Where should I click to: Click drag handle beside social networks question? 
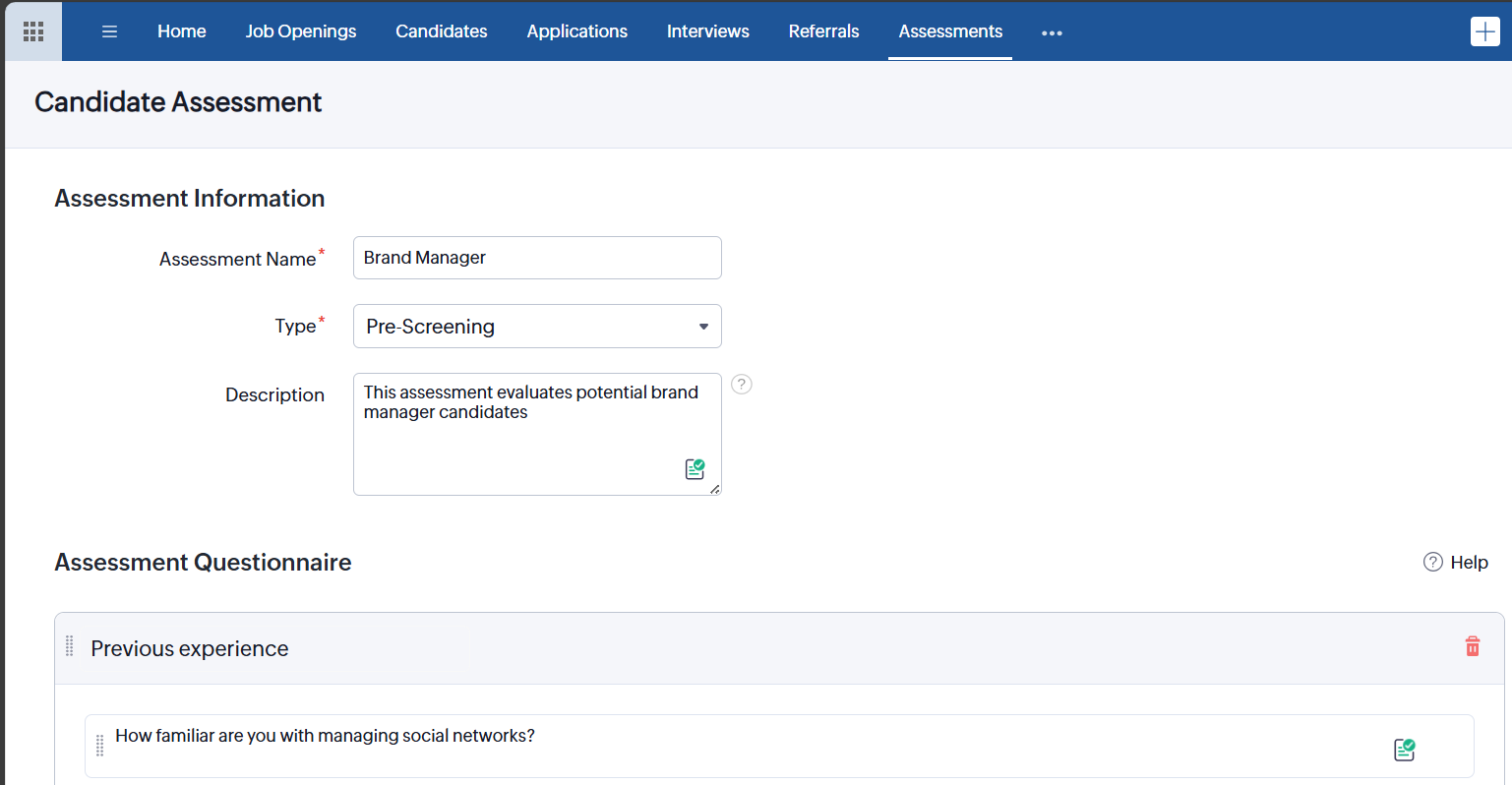point(99,746)
